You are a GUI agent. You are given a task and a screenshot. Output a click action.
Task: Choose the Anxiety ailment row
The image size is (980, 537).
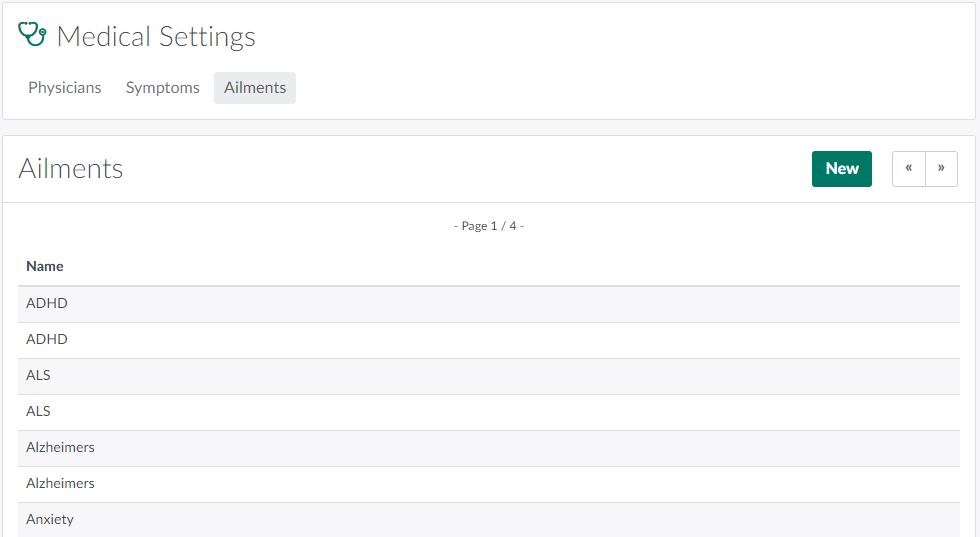click(50, 519)
